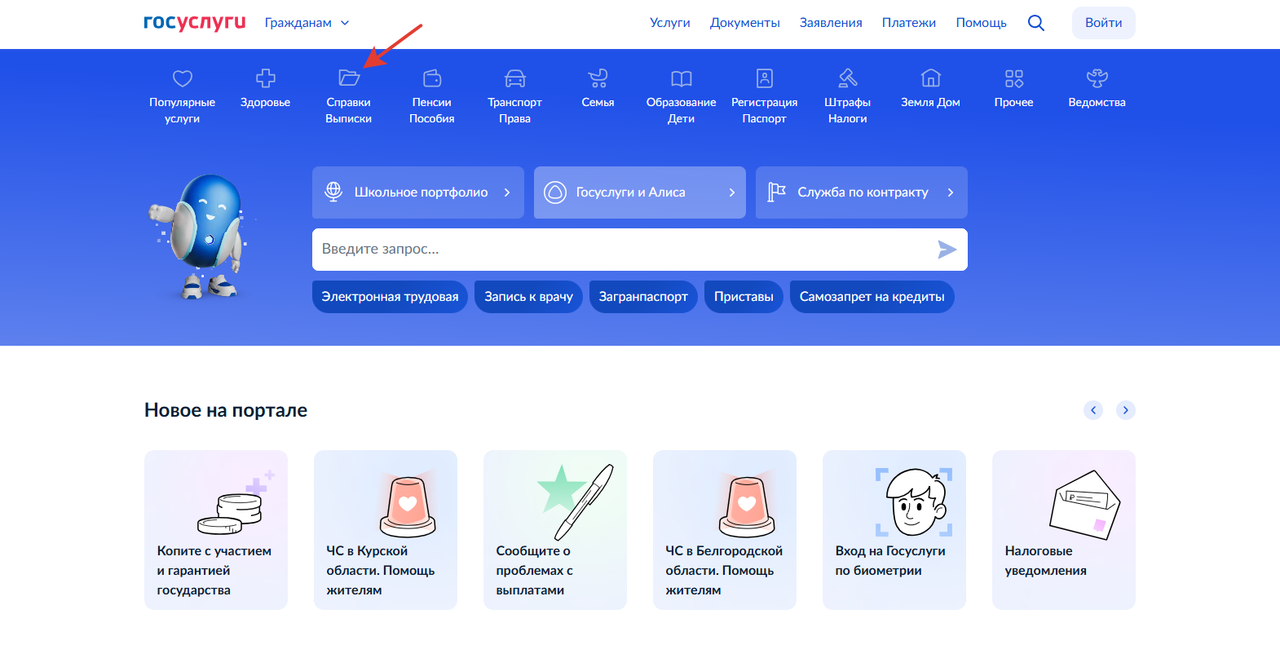Go to the Заявления menu item
Image resolution: width=1280 pixels, height=663 pixels.
click(x=831, y=23)
